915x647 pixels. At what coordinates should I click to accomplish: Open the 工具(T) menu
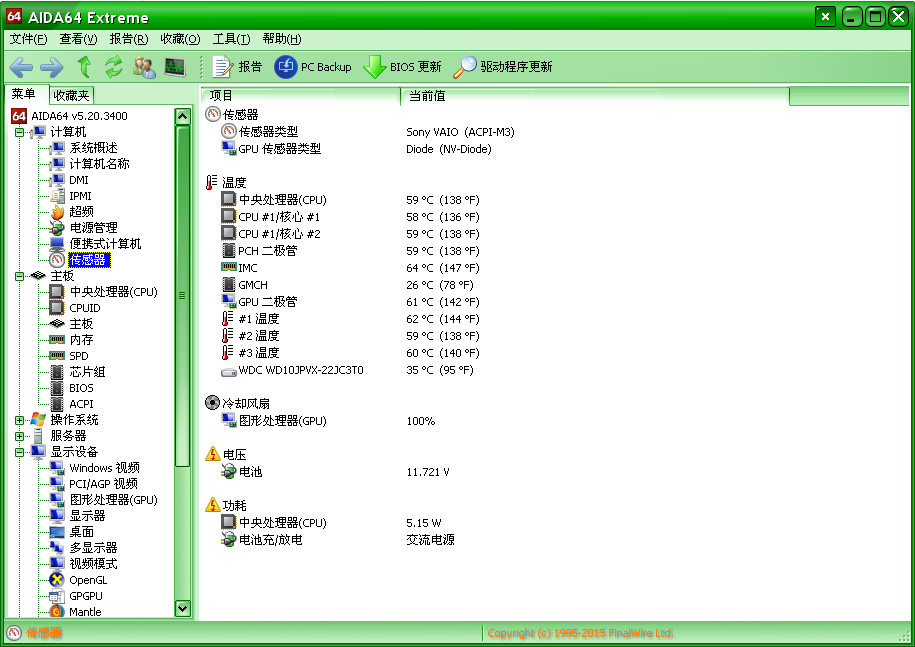point(231,39)
